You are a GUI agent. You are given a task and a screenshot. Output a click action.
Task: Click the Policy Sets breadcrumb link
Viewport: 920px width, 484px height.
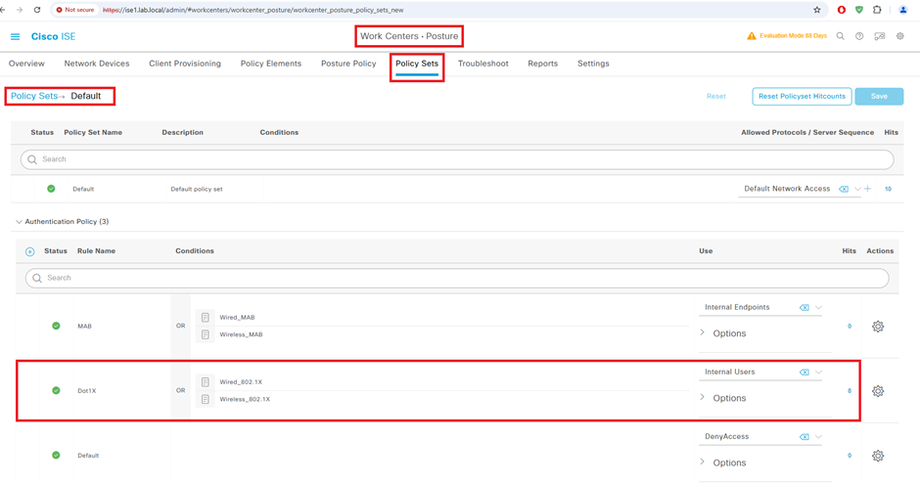(34, 96)
